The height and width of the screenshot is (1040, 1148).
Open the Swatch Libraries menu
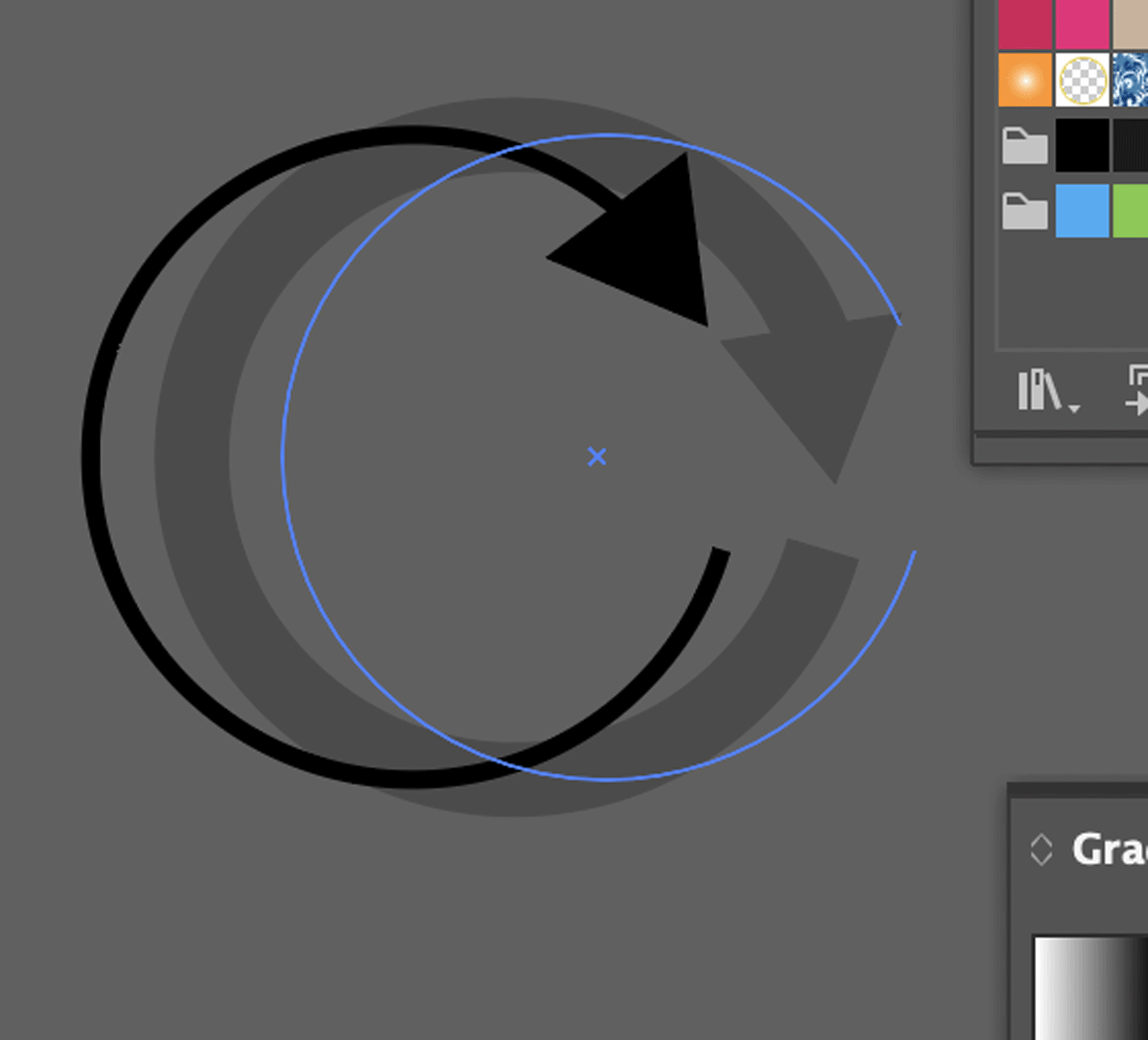(1048, 390)
